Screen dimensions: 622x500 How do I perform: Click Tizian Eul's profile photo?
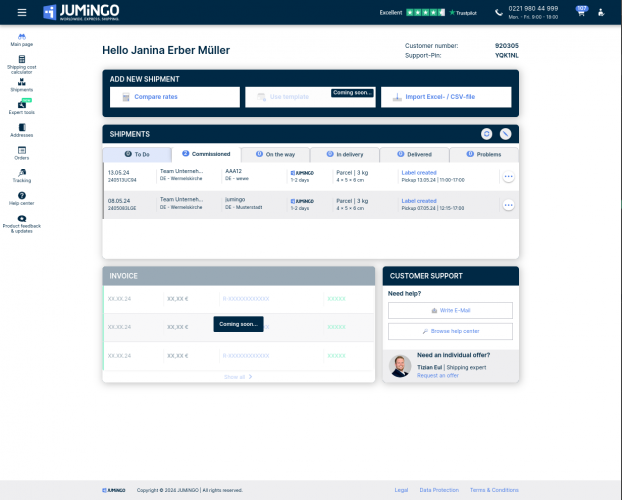tap(400, 366)
